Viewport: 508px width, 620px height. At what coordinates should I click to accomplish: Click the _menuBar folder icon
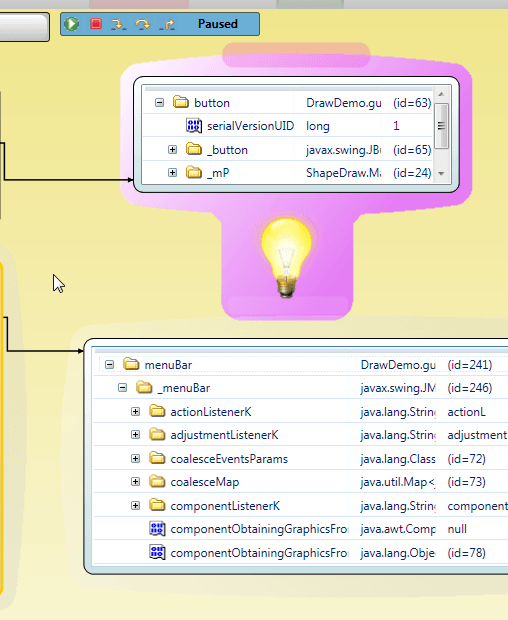[144, 387]
